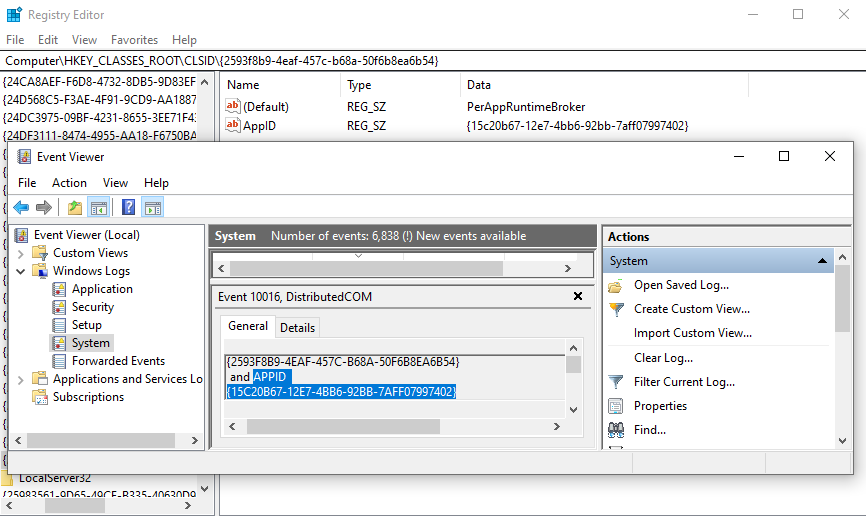Click the Properties action icon
The width and height of the screenshot is (866, 516).
point(615,406)
